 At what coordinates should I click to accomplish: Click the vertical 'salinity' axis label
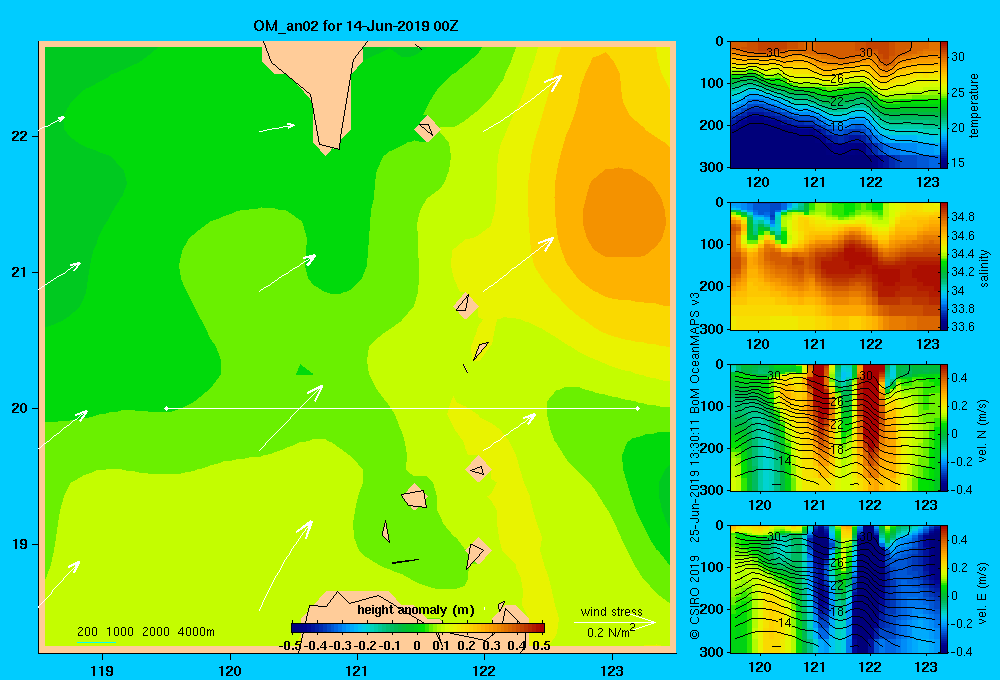tap(984, 268)
